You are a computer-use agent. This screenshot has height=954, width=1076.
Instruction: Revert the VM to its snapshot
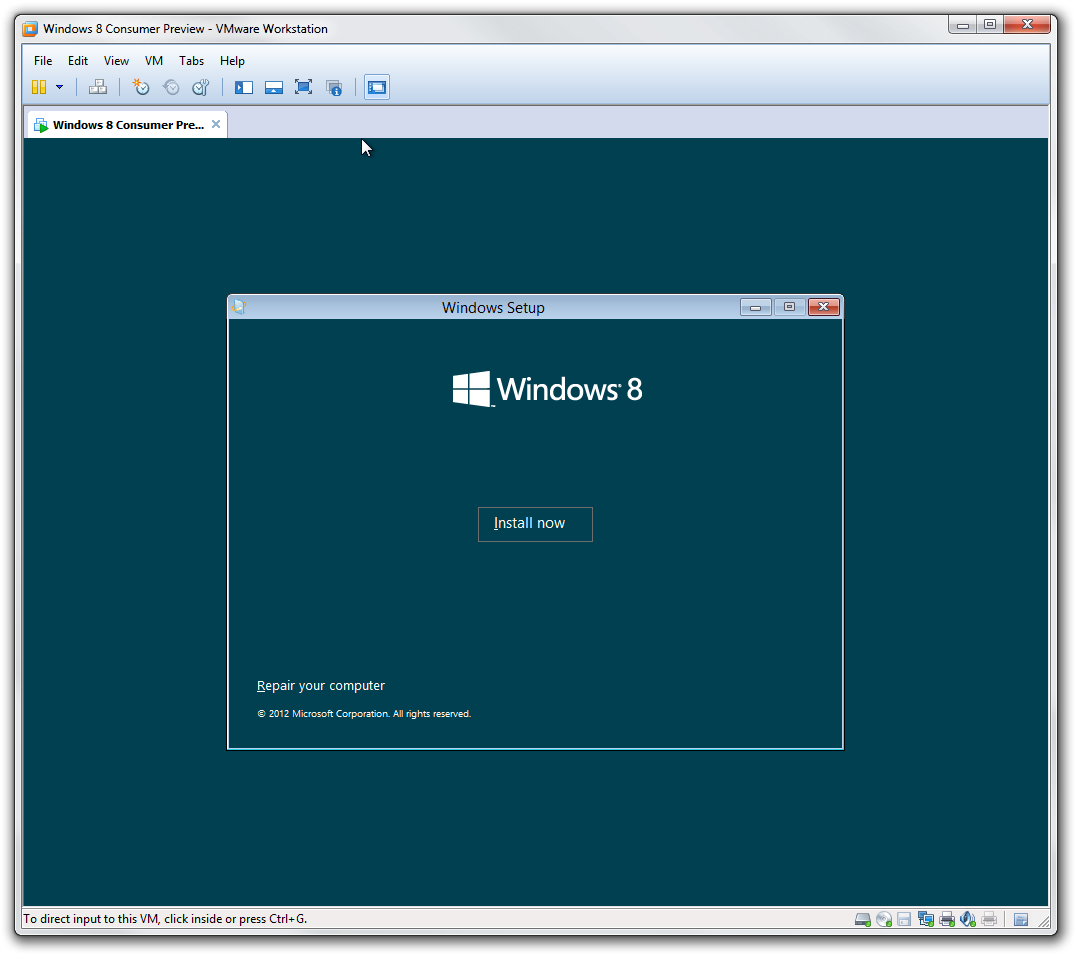171,87
